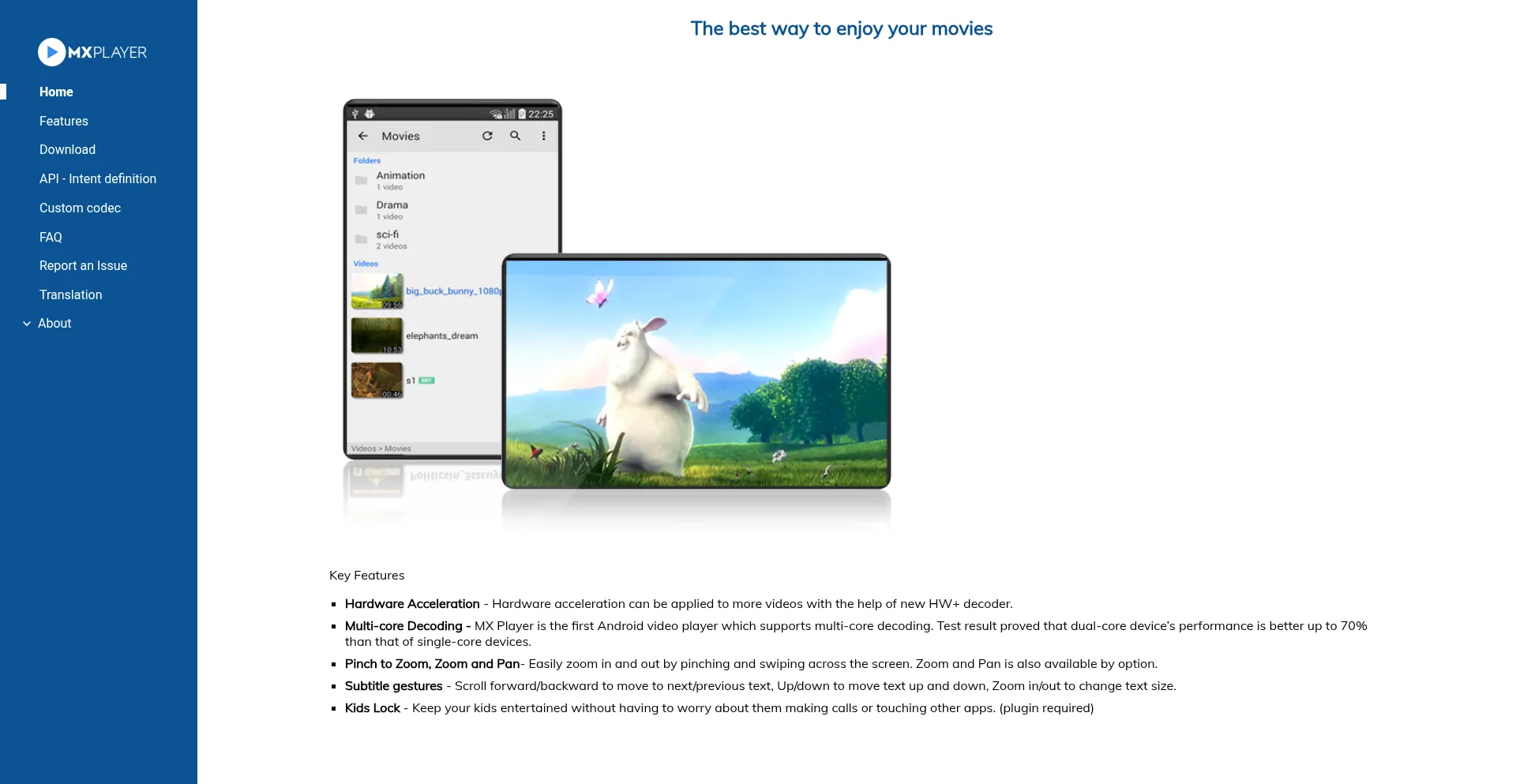Click the three-dot overflow menu icon
Viewport: 1516px width, 784px height.
[543, 136]
